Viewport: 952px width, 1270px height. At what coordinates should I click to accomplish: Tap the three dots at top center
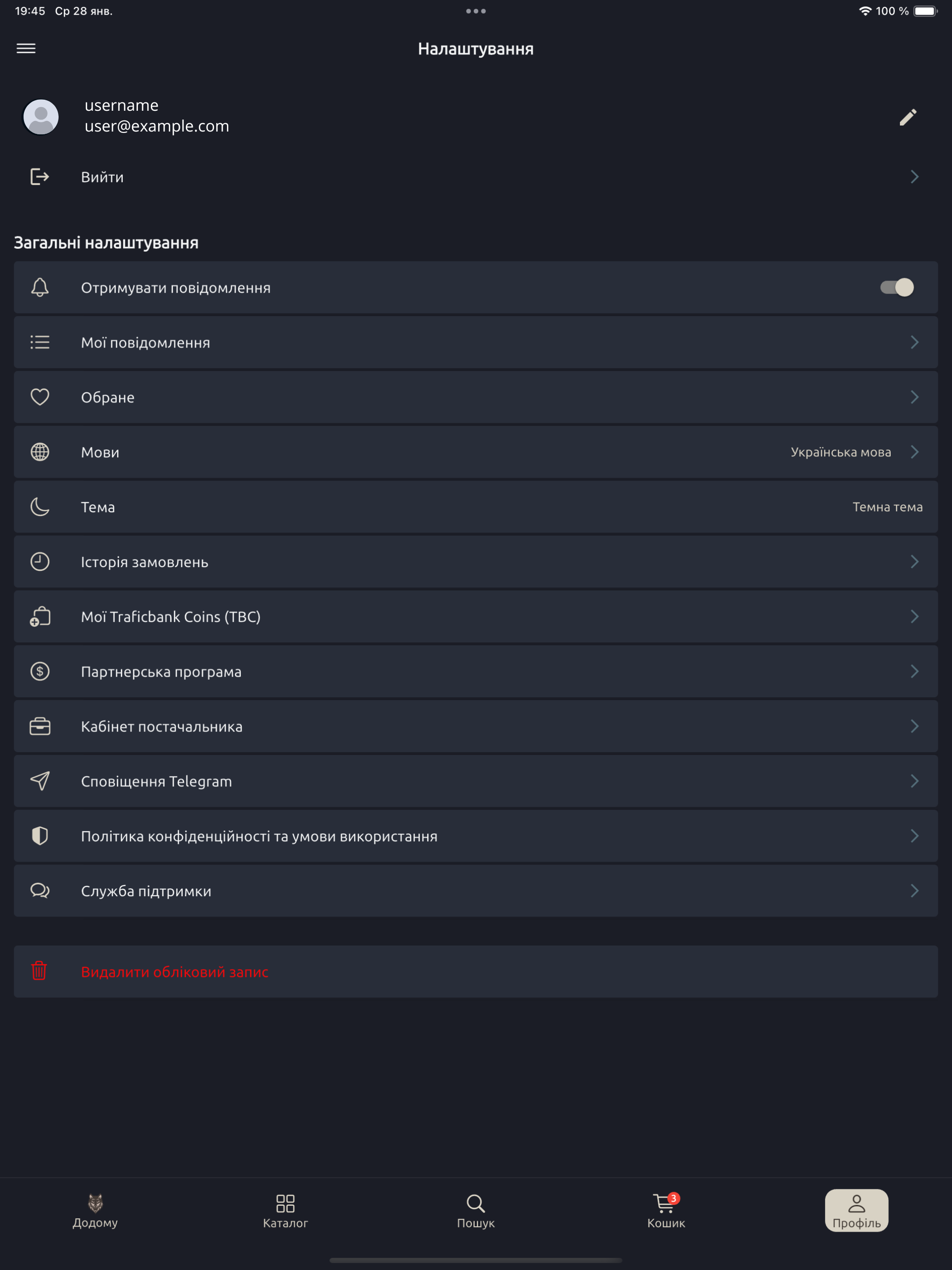[476, 11]
